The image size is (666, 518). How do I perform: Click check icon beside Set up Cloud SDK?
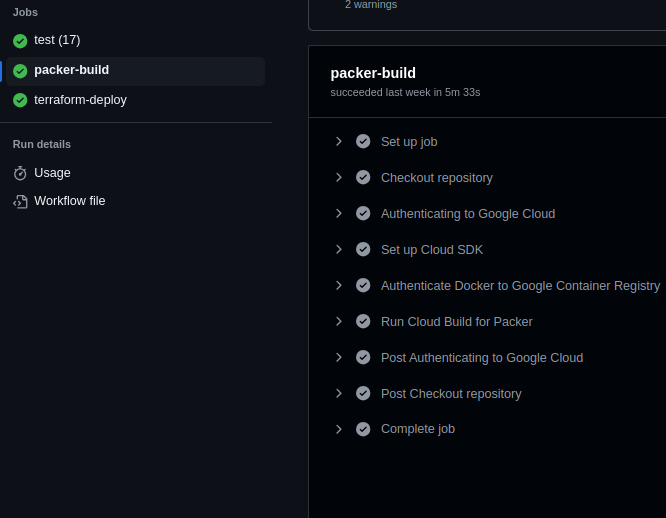tap(363, 250)
